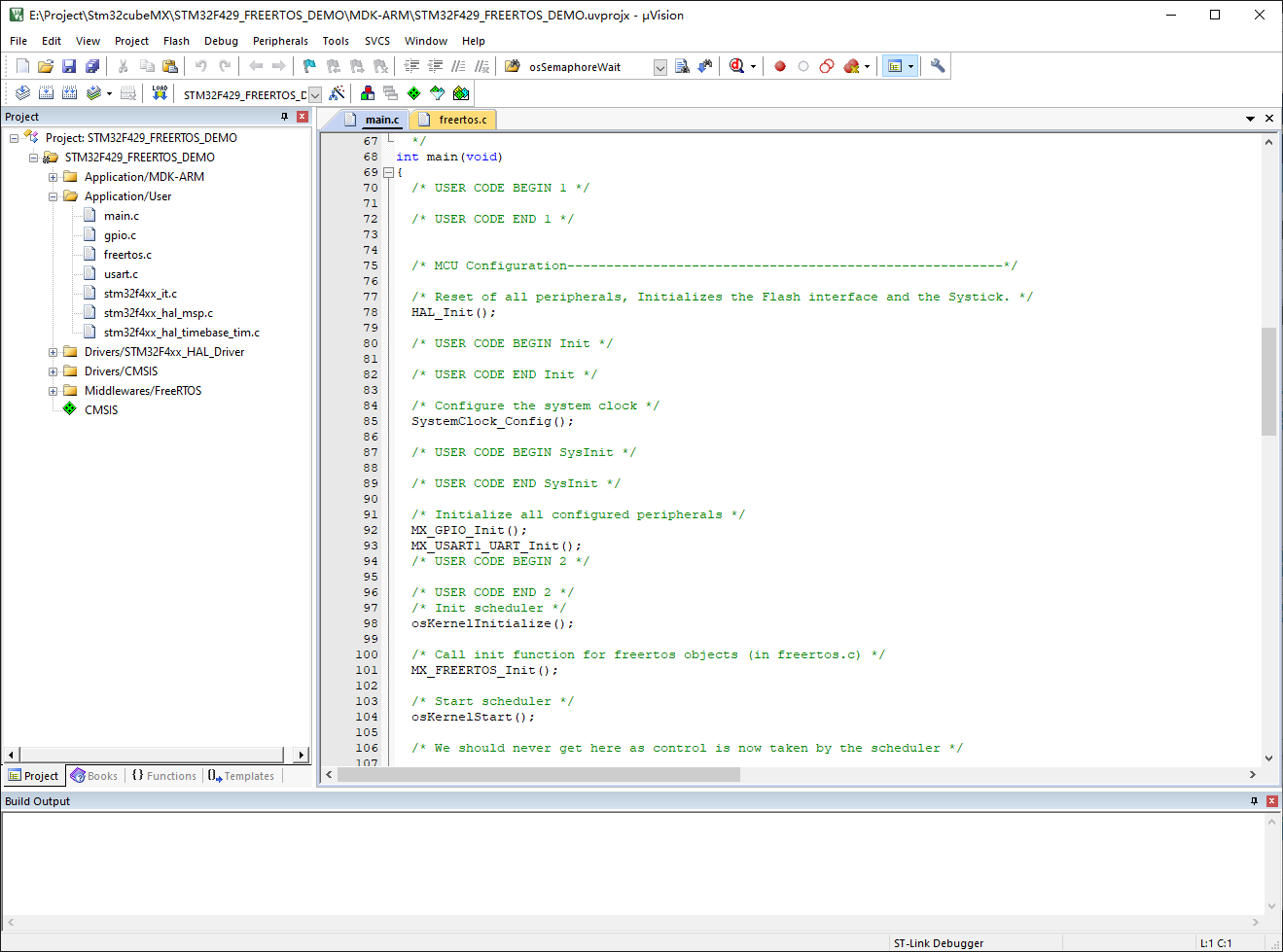This screenshot has height=952, width=1283.
Task: Insert or remove bookmark flag icon
Action: pyautogui.click(x=310, y=66)
